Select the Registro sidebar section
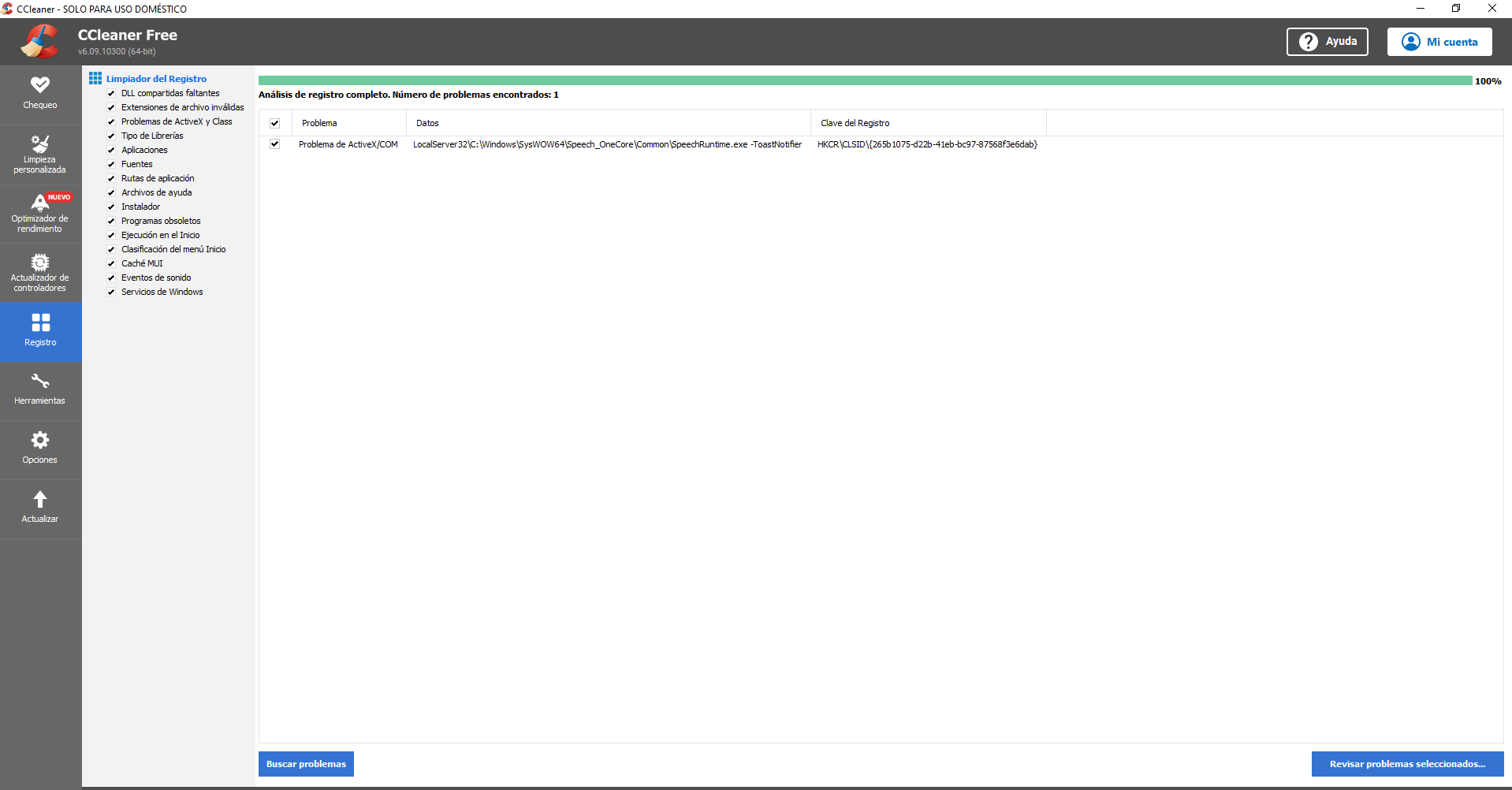Viewport: 1512px width, 790px height. click(40, 331)
